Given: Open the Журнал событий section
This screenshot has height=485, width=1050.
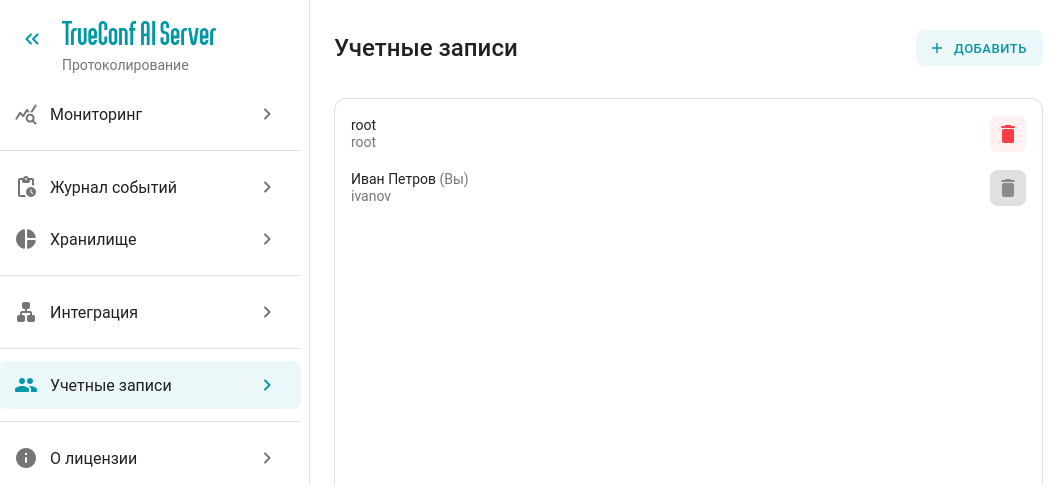Looking at the screenshot, I should (151, 187).
